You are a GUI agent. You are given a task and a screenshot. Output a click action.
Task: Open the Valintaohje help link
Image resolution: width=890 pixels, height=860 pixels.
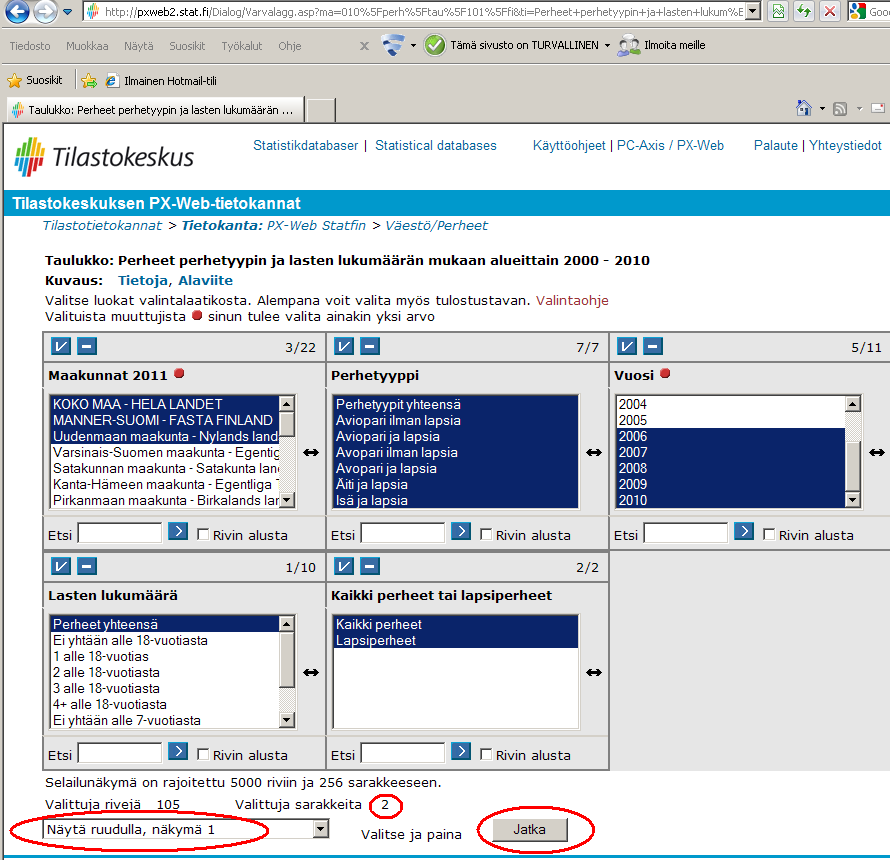point(572,300)
